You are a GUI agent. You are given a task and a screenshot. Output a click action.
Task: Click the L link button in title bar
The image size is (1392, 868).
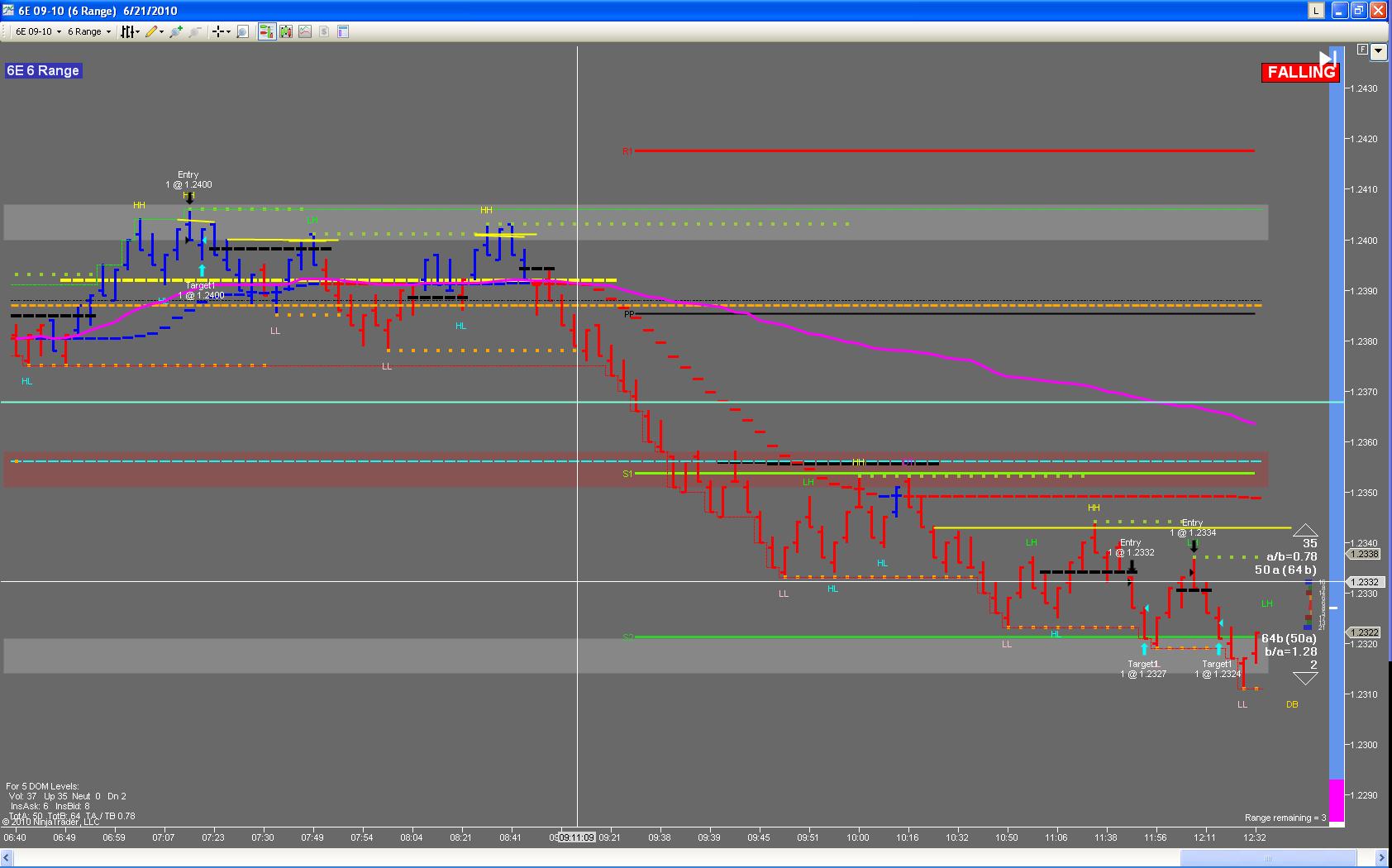1316,11
